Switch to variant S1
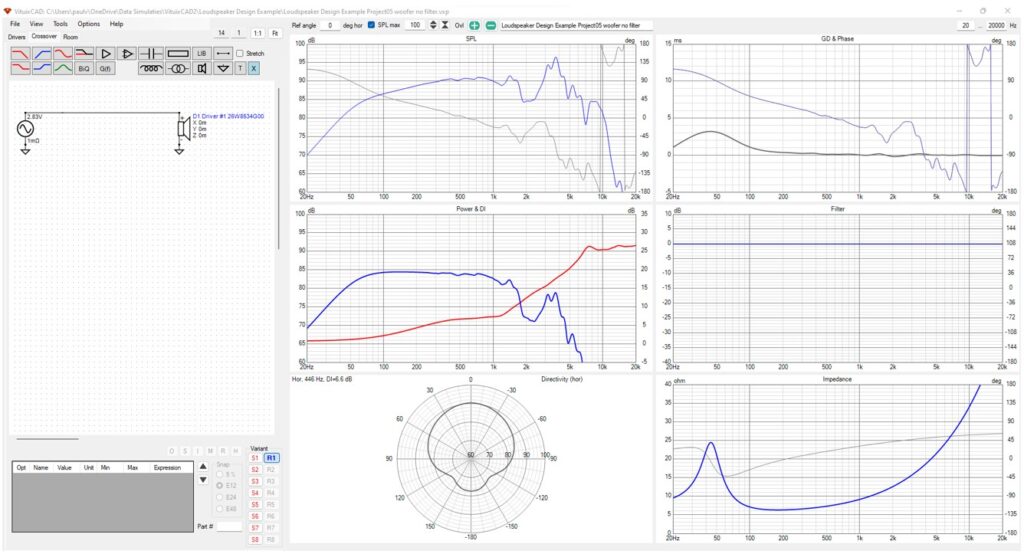 point(255,458)
